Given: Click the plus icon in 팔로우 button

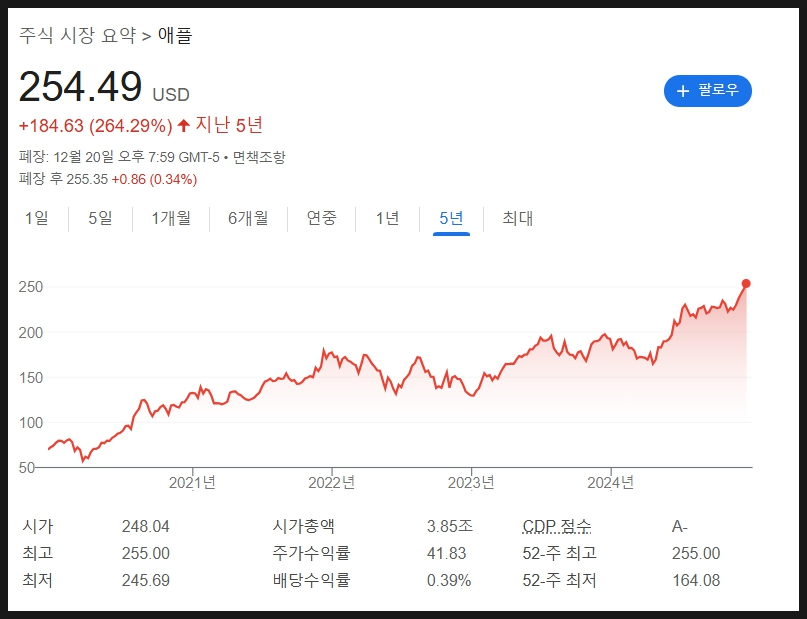Looking at the screenshot, I should tap(683, 91).
